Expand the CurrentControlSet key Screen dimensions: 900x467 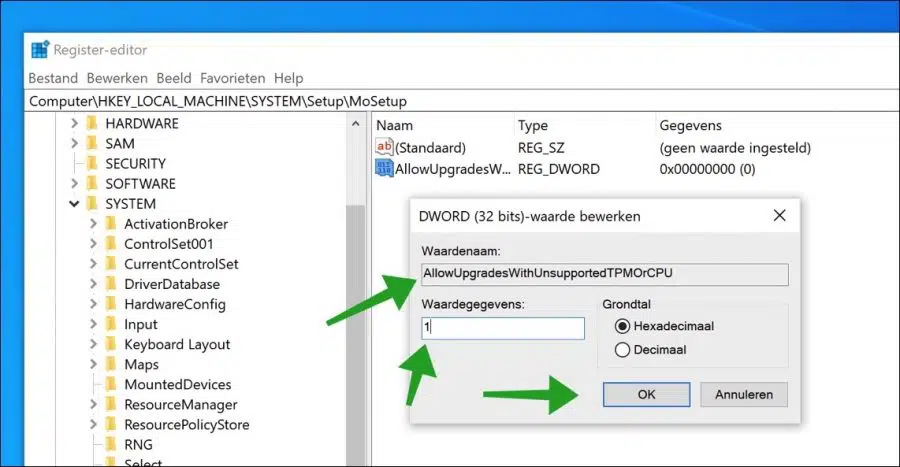[94, 264]
